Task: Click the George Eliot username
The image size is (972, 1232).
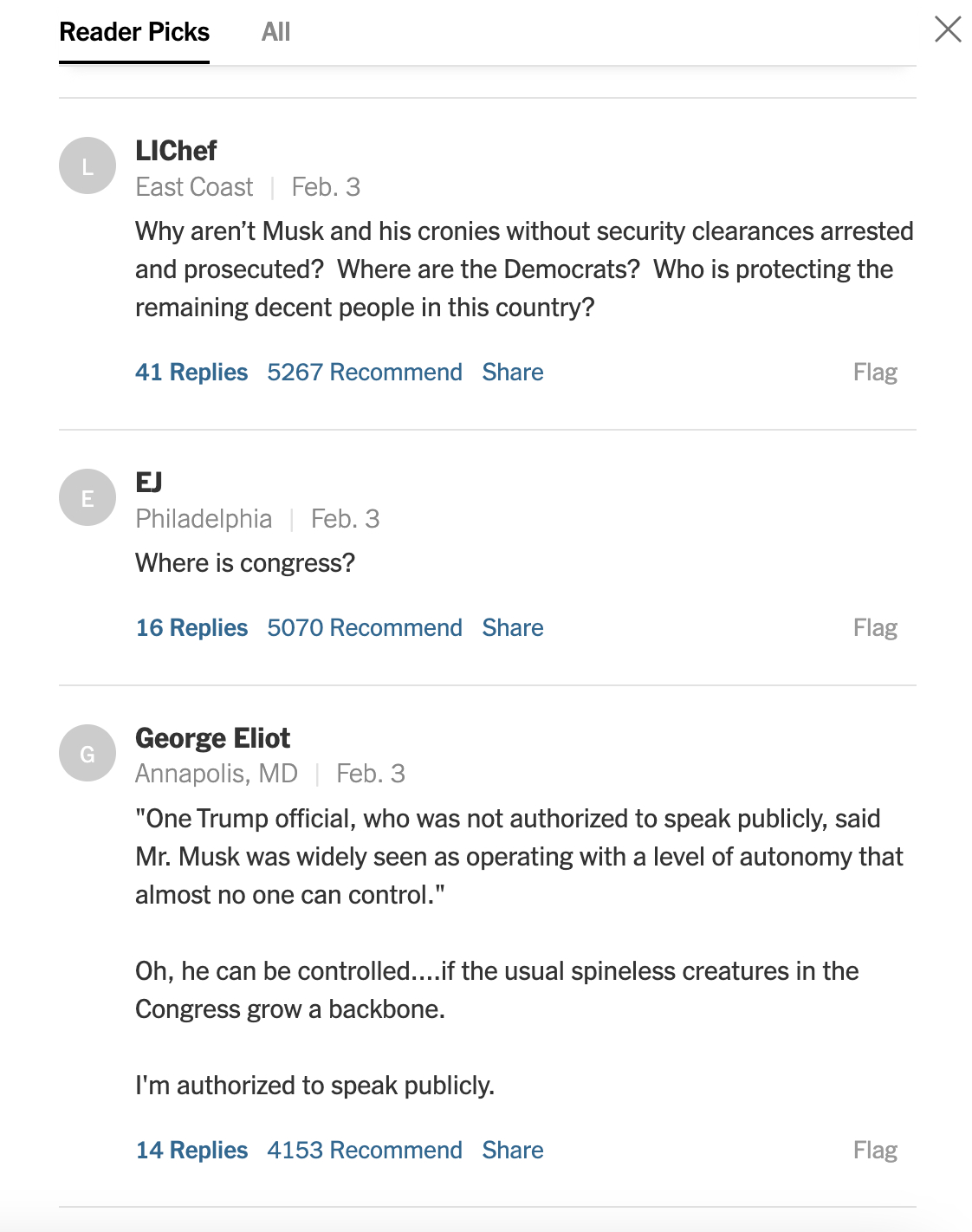Action: pyautogui.click(x=212, y=738)
